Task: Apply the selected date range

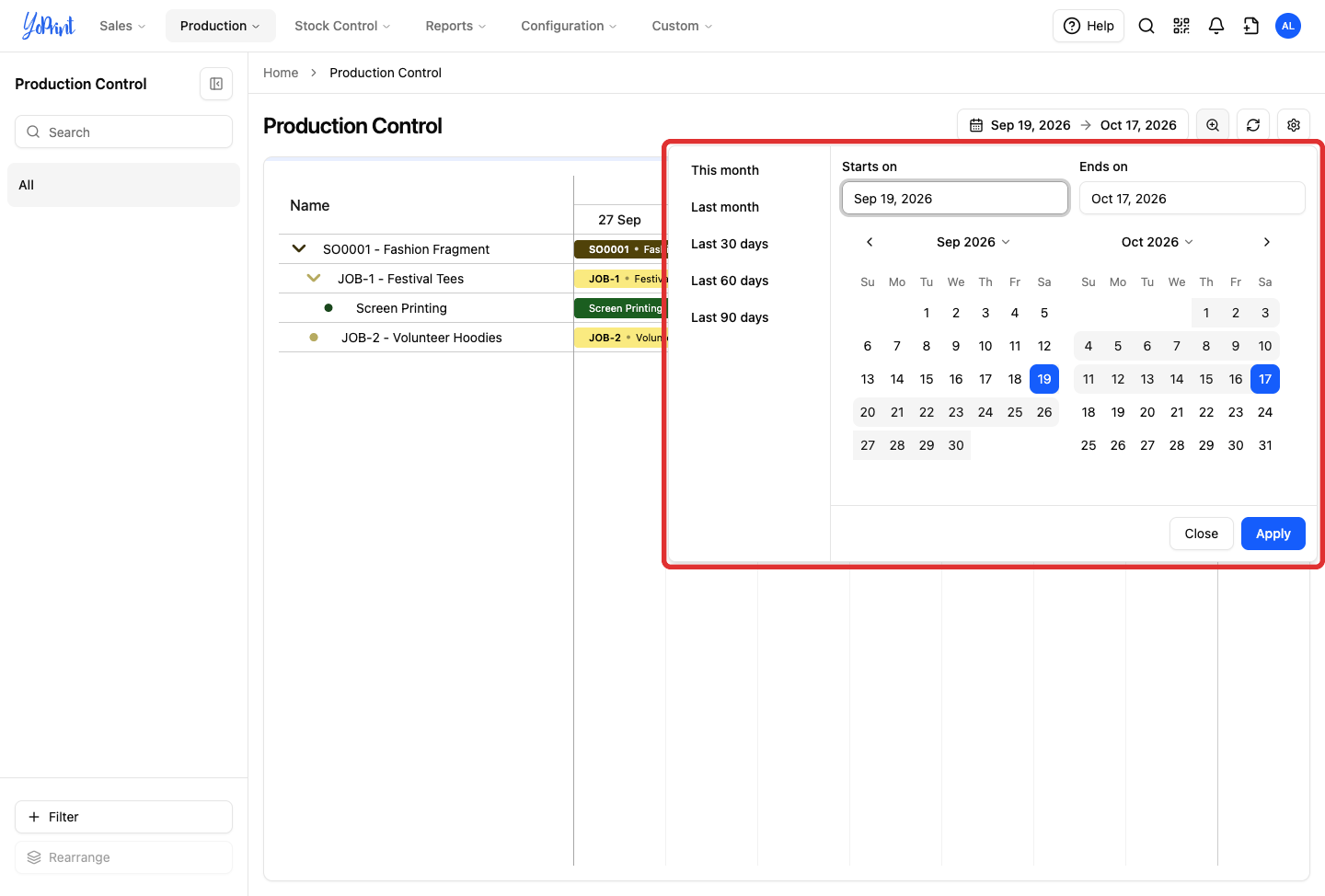Action: pyautogui.click(x=1273, y=534)
